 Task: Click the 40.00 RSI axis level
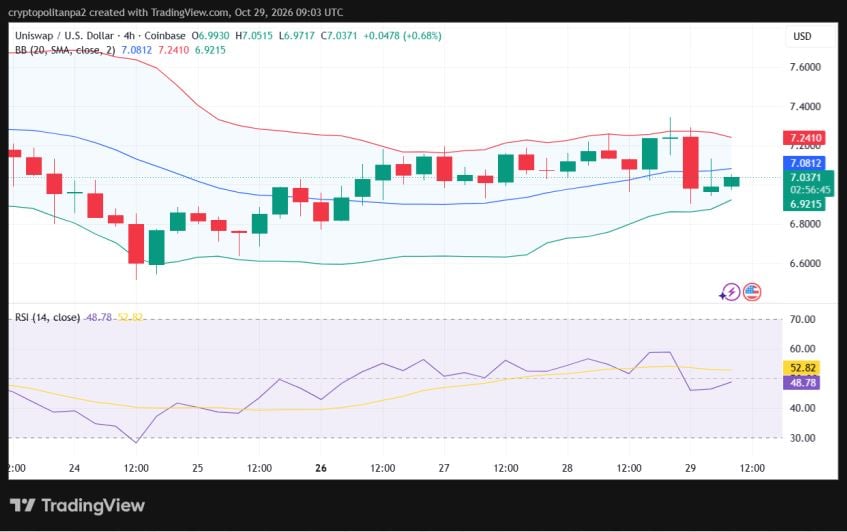click(802, 408)
